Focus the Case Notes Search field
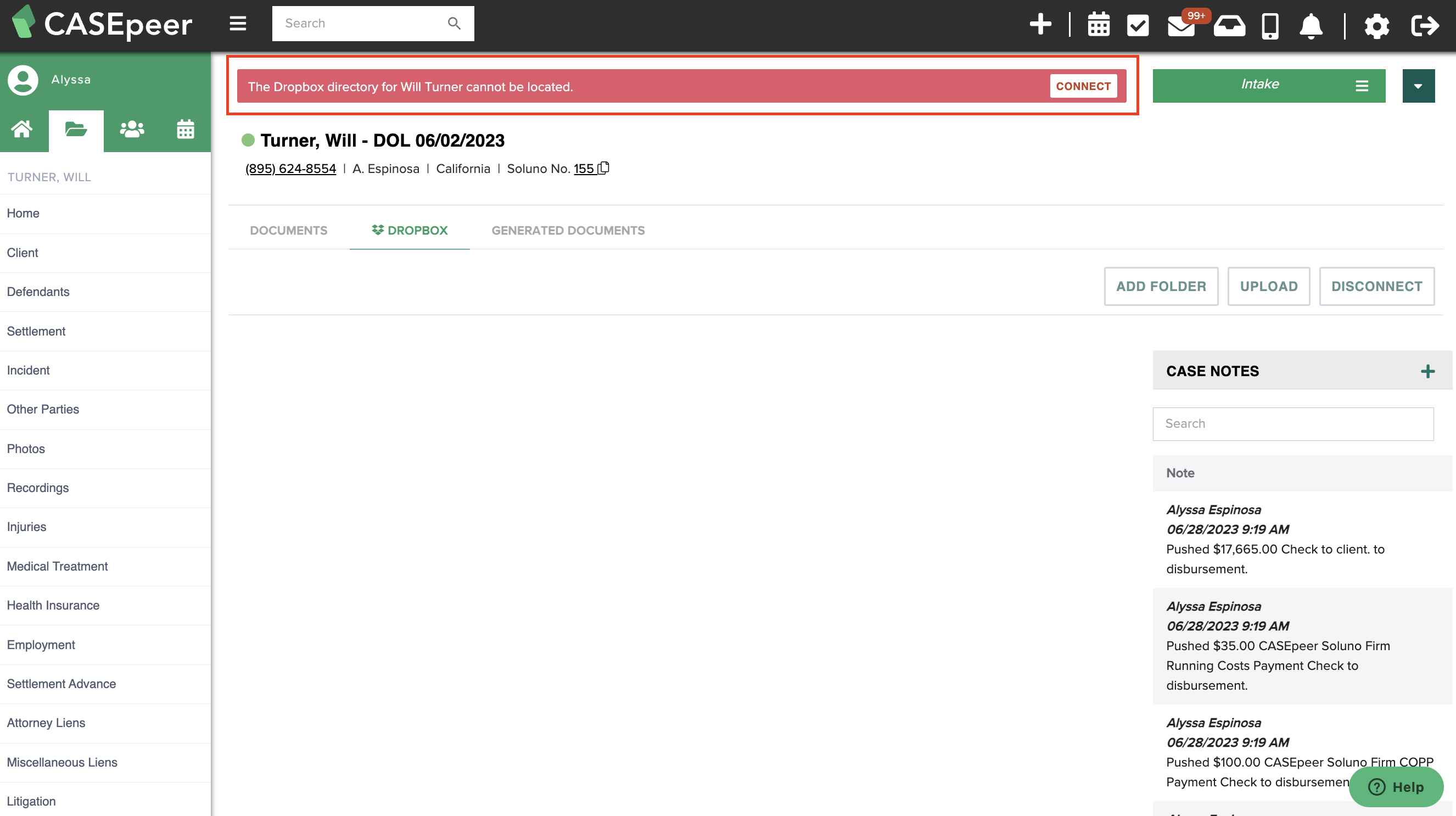Screen dimensions: 1456x816 (x=1292, y=423)
